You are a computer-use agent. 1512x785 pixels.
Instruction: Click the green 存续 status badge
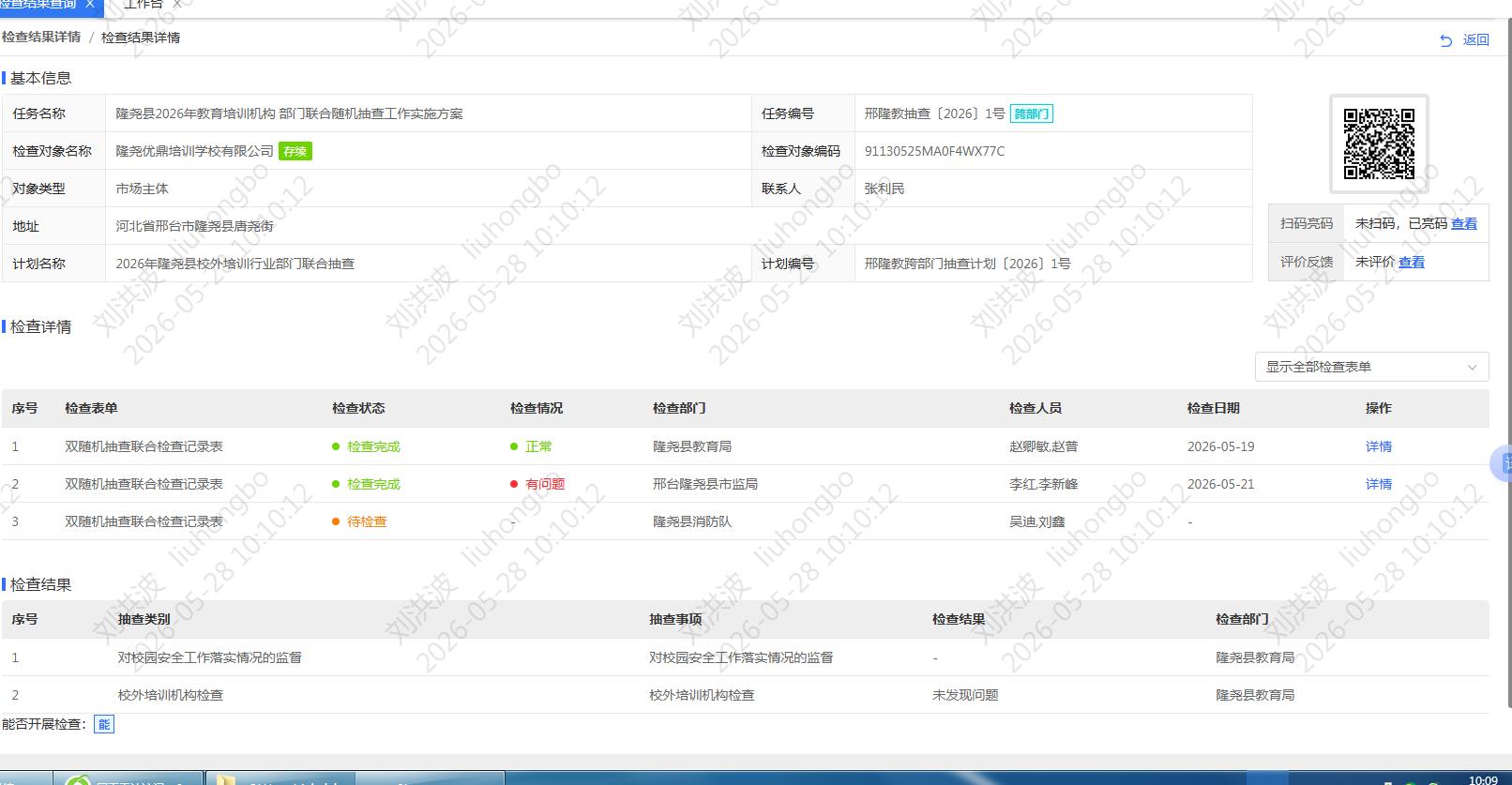pyautogui.click(x=295, y=151)
